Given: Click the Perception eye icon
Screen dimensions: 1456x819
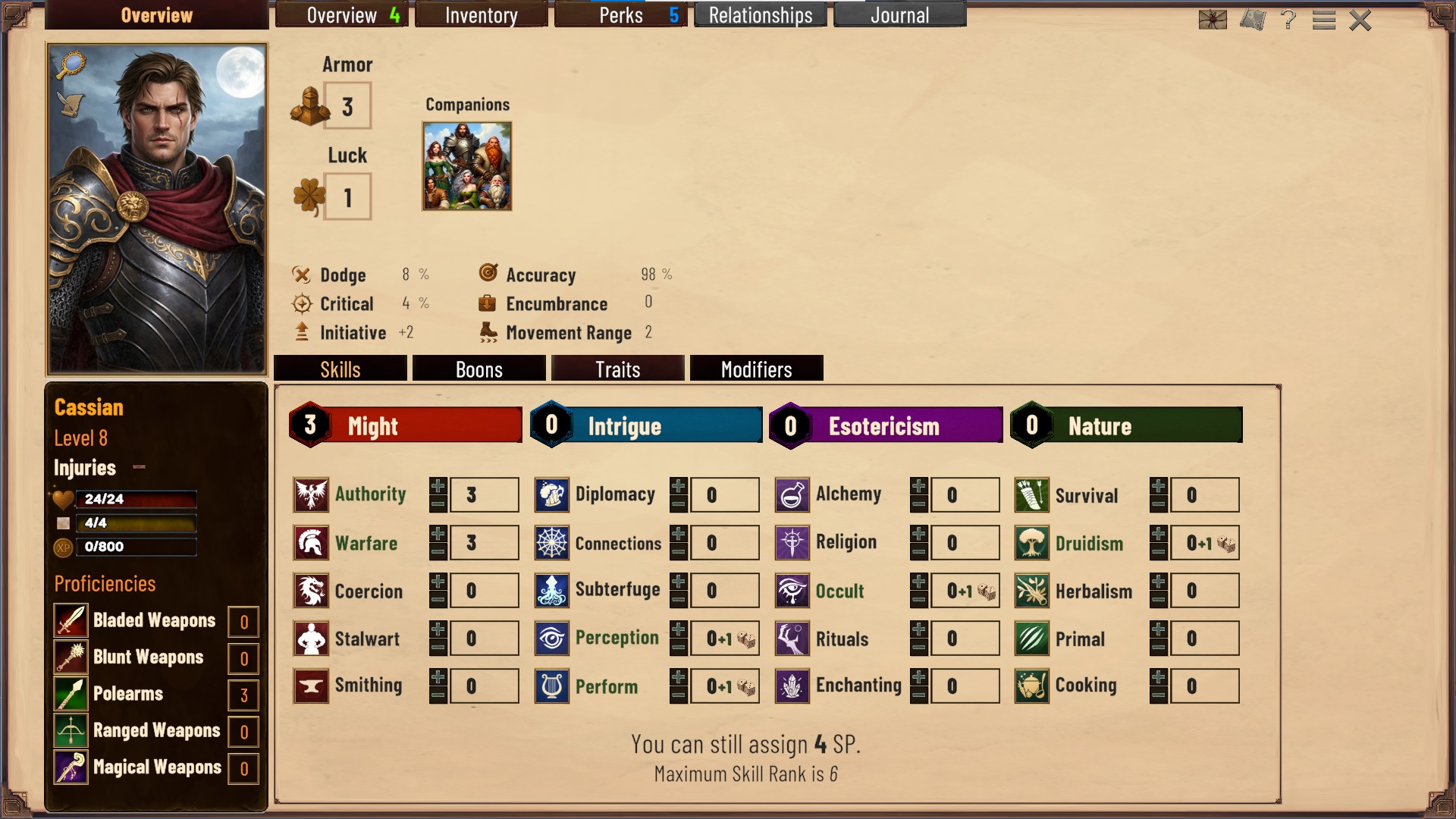Looking at the screenshot, I should click(x=552, y=639).
